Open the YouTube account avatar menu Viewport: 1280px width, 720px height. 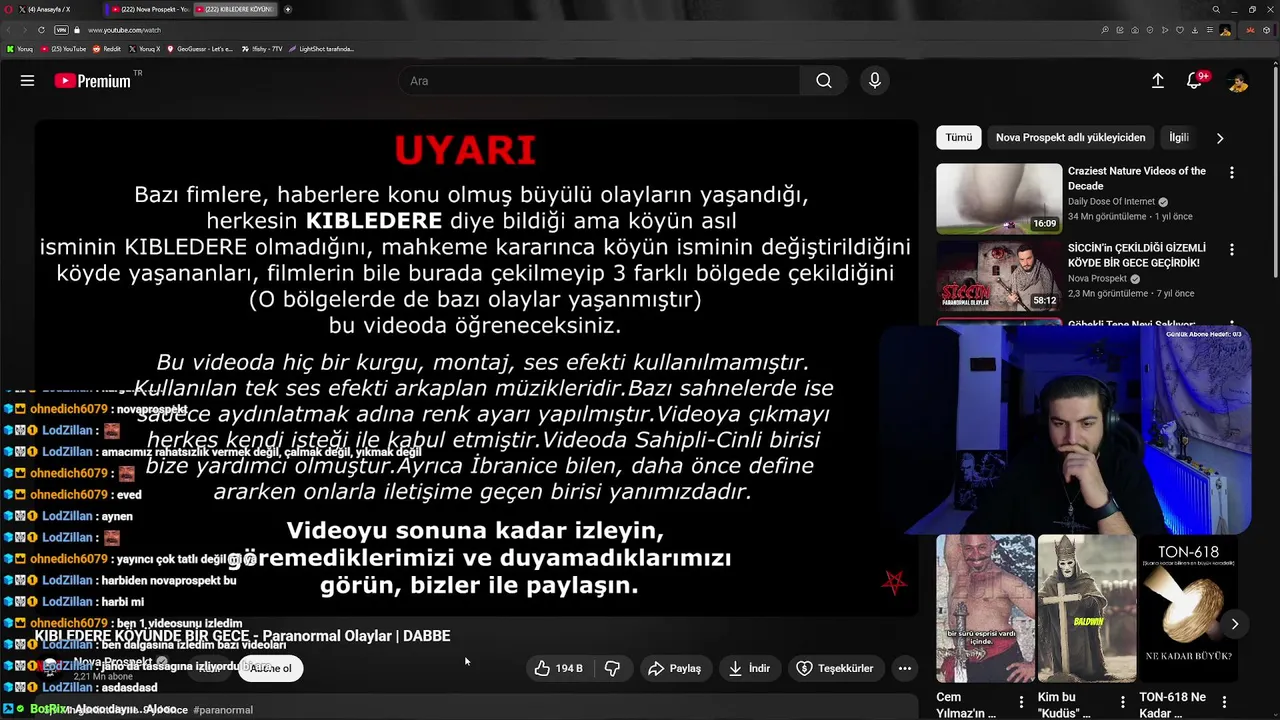coord(1237,81)
